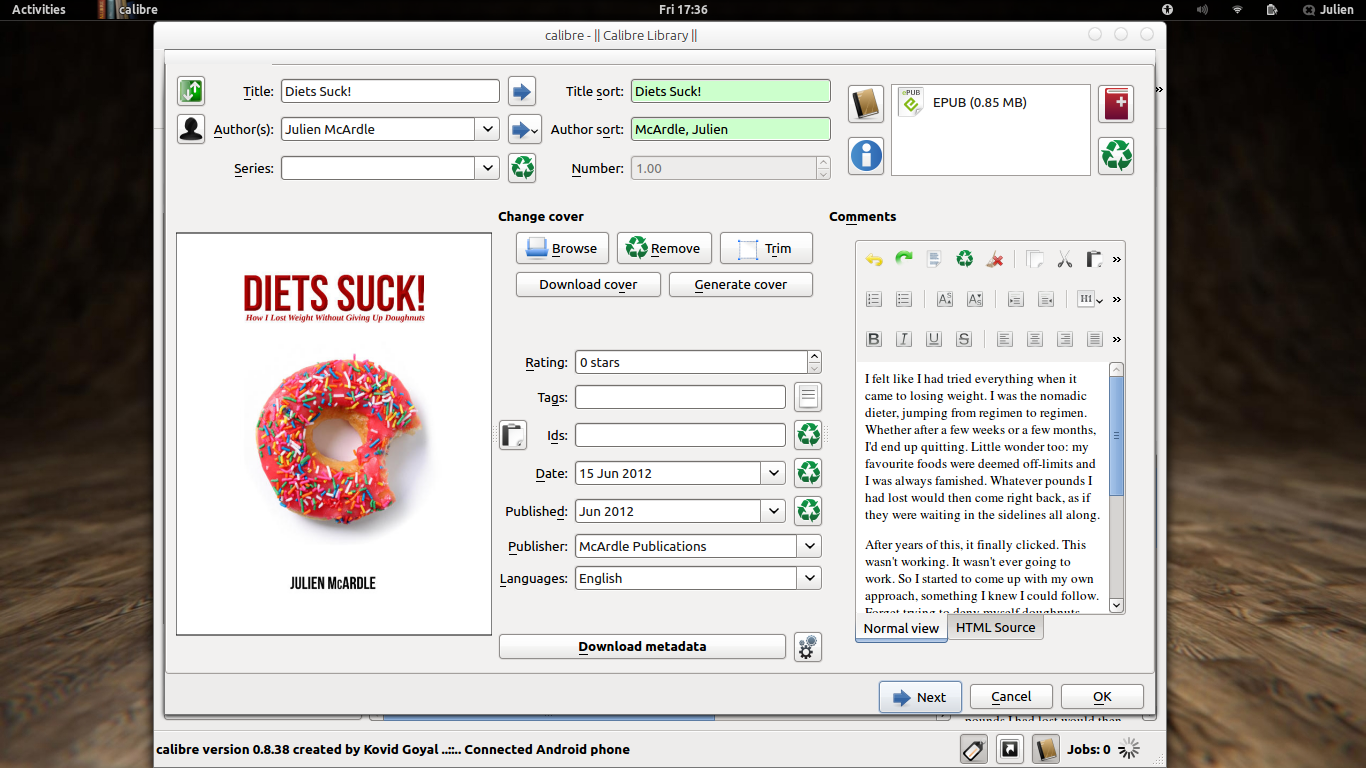Click Generate cover button
Screen dimensions: 1366x768
(741, 284)
